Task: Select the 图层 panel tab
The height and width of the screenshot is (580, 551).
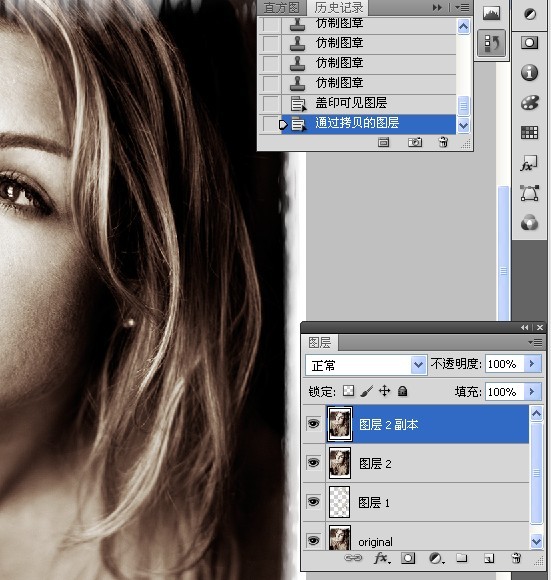Action: (320, 343)
